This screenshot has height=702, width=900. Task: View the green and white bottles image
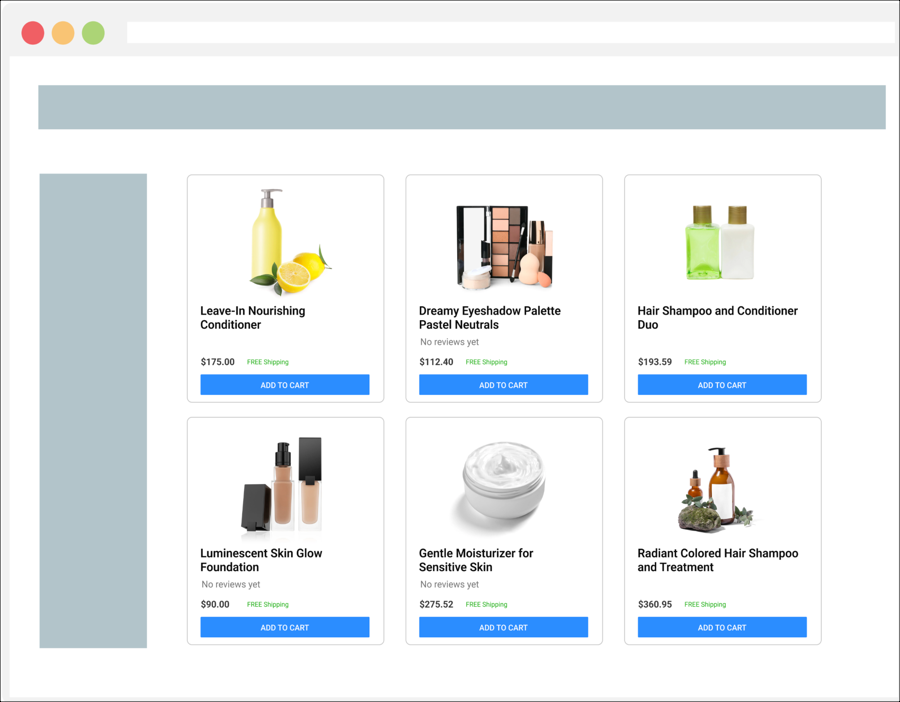[720, 242]
